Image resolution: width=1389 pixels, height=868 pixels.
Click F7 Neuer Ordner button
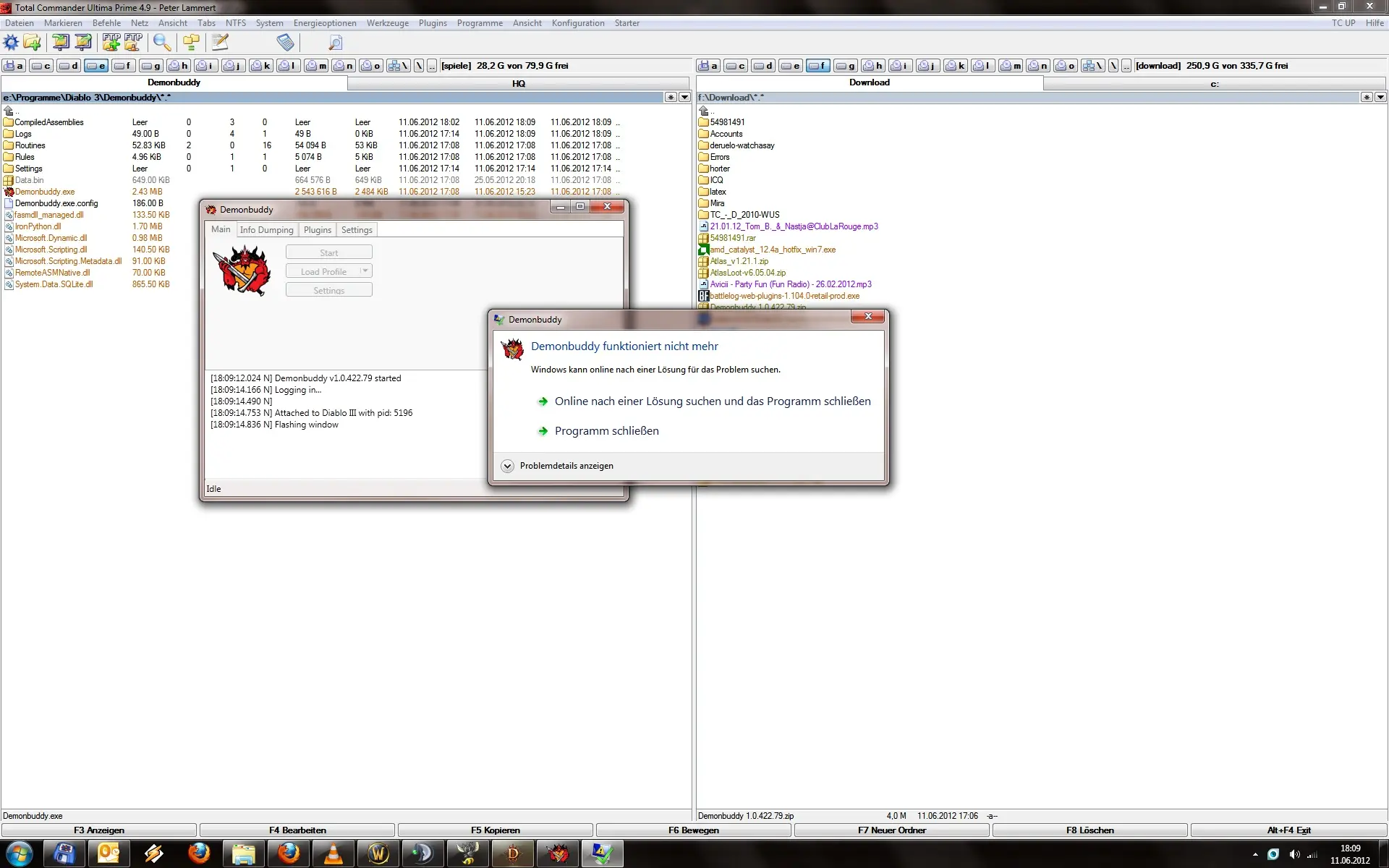[892, 830]
